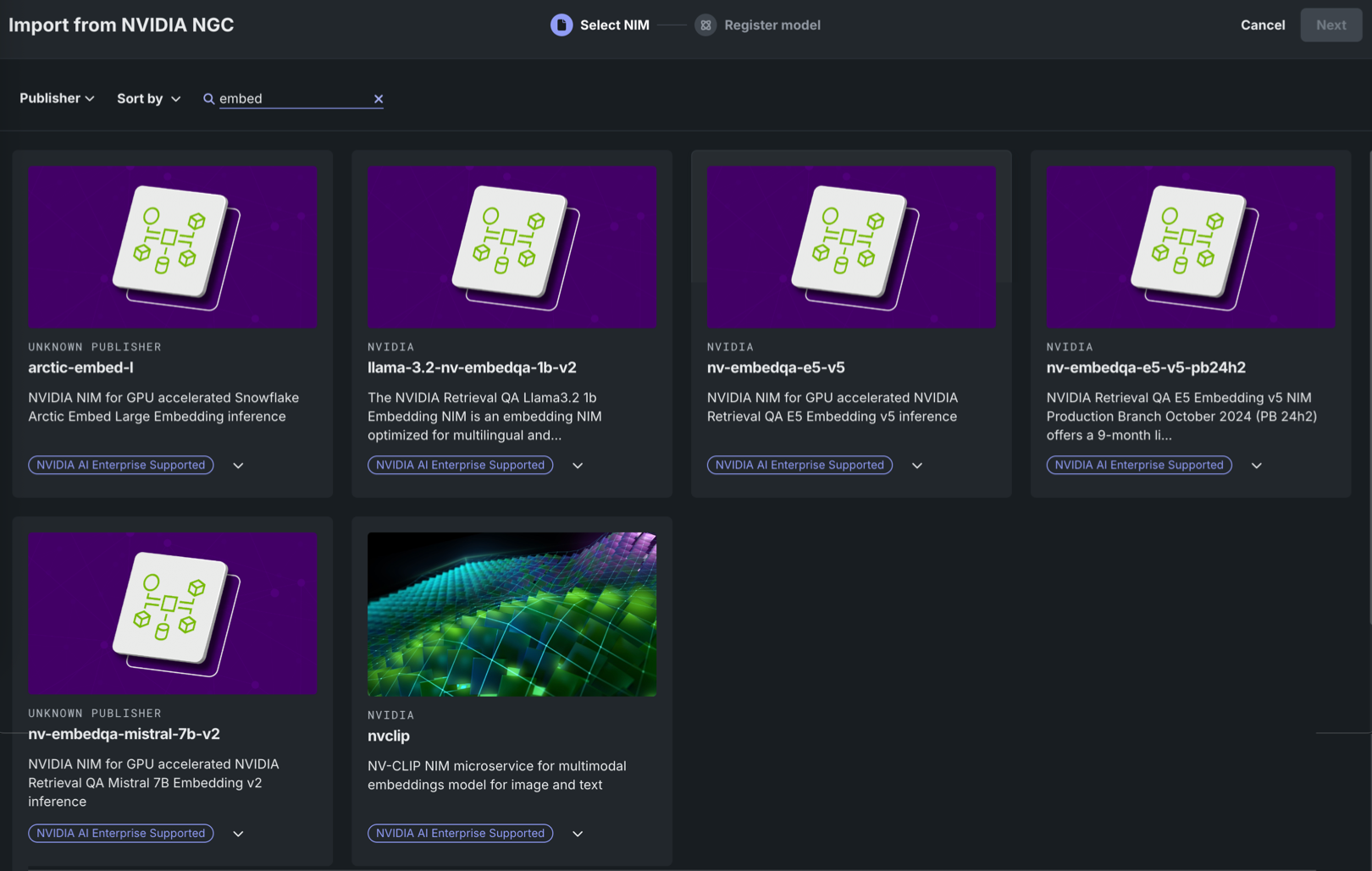Click the llama-3.2-nv-embedqa-1b-v2 title
The image size is (1372, 871).
[472, 367]
